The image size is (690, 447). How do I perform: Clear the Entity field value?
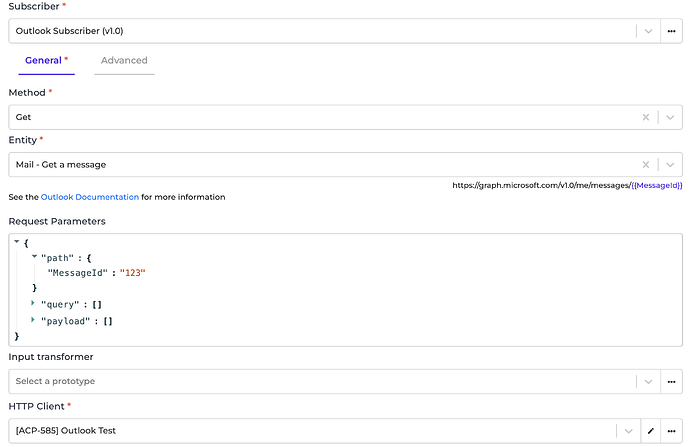(646, 165)
